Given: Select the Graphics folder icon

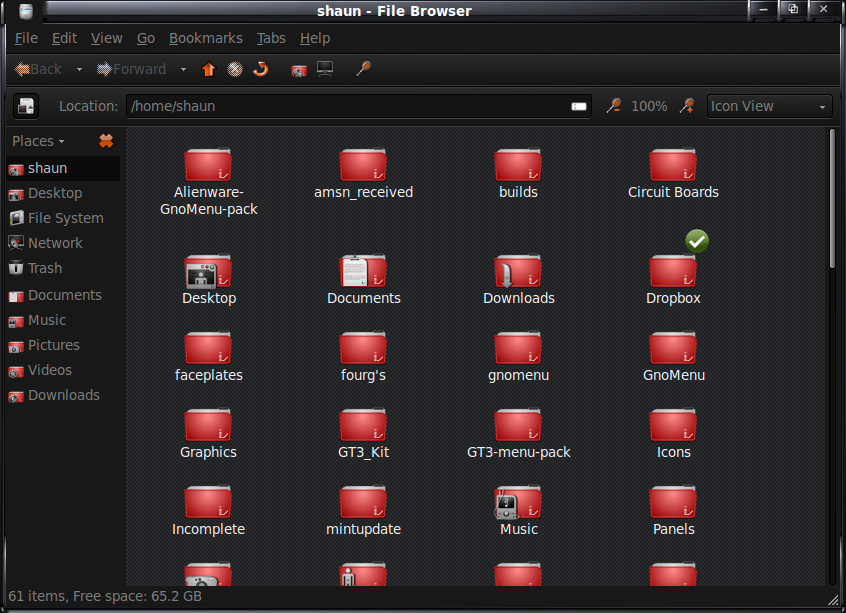Looking at the screenshot, I should point(208,425).
